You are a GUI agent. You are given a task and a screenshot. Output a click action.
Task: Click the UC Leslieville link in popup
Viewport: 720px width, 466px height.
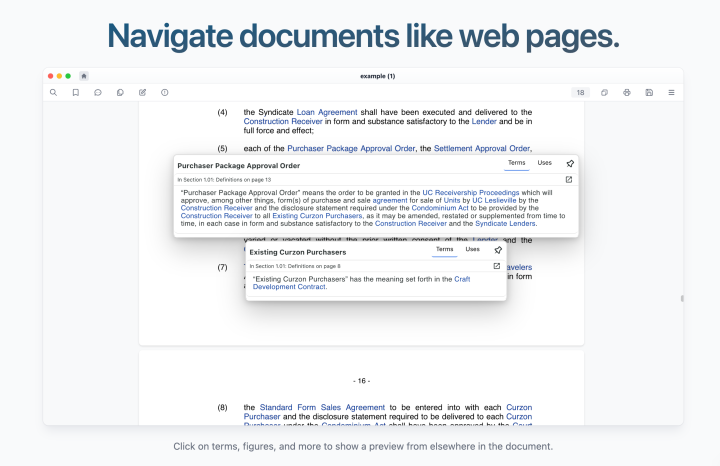click(494, 200)
